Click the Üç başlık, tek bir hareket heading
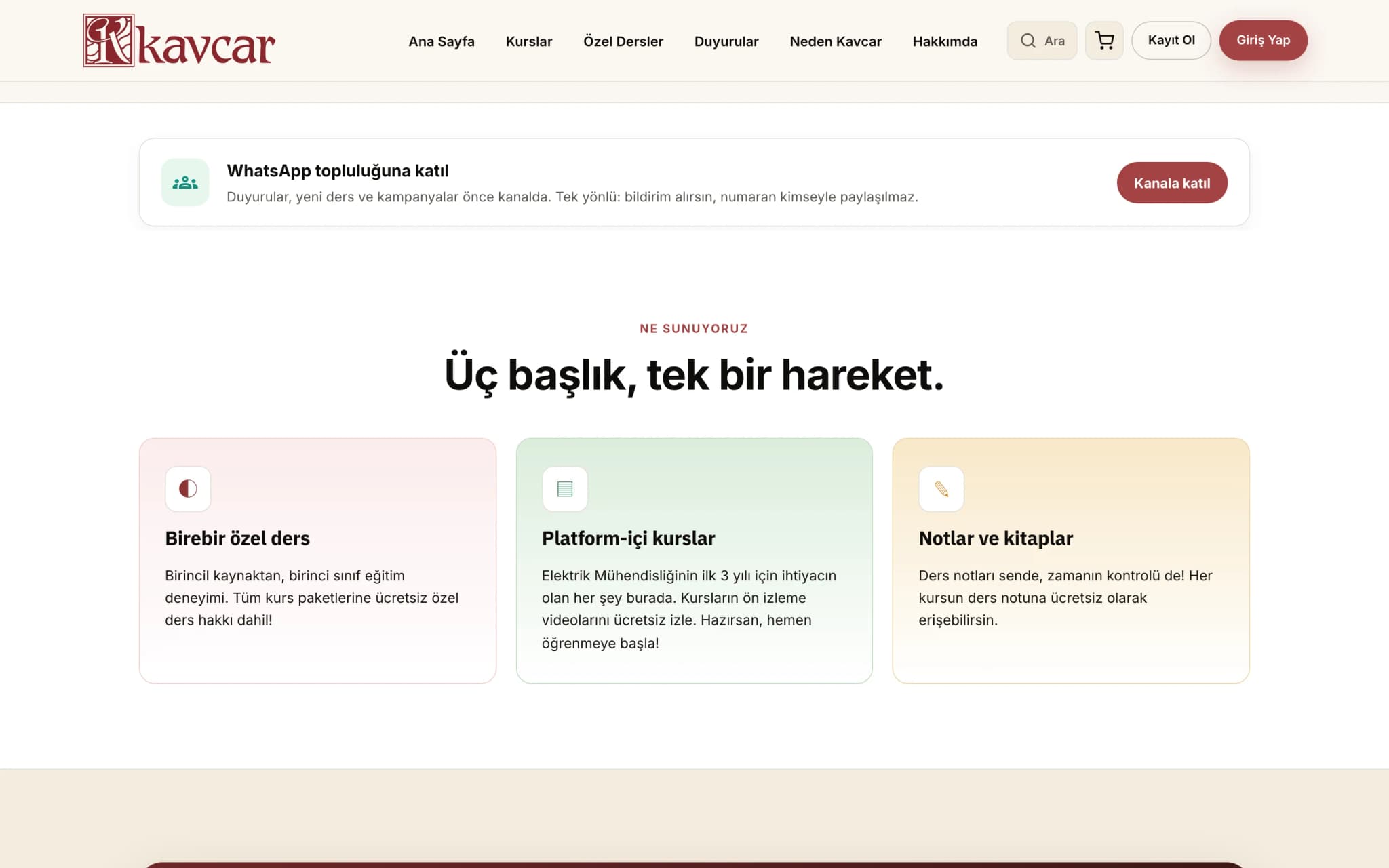 click(694, 375)
